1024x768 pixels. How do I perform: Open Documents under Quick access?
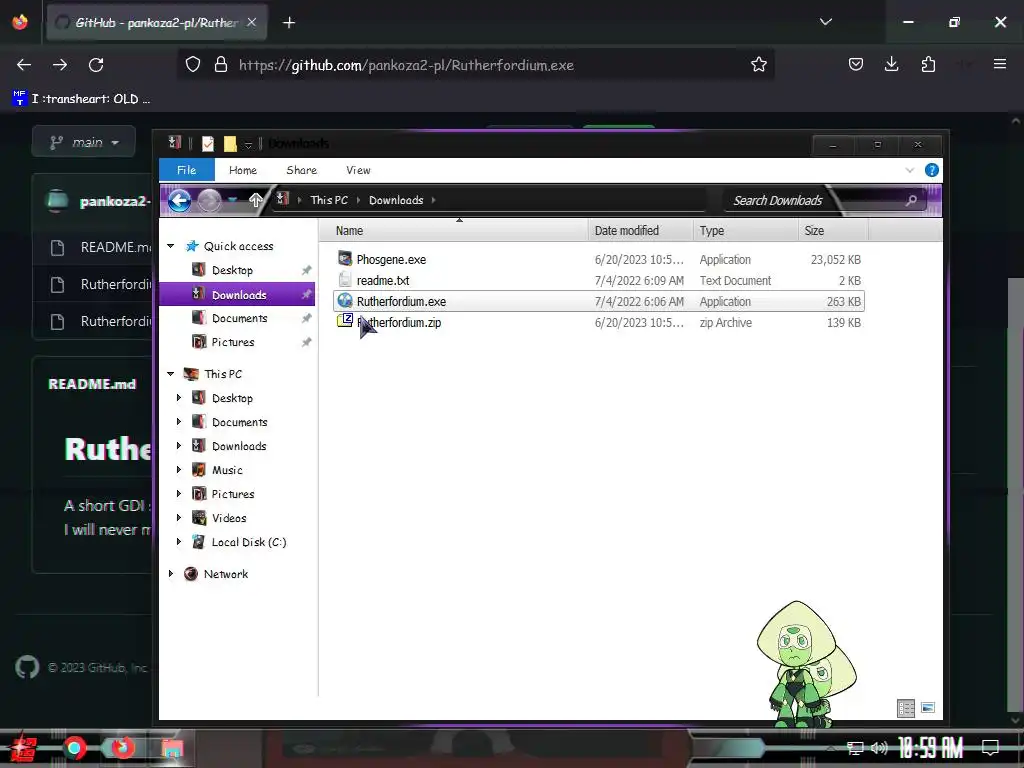tap(239, 318)
